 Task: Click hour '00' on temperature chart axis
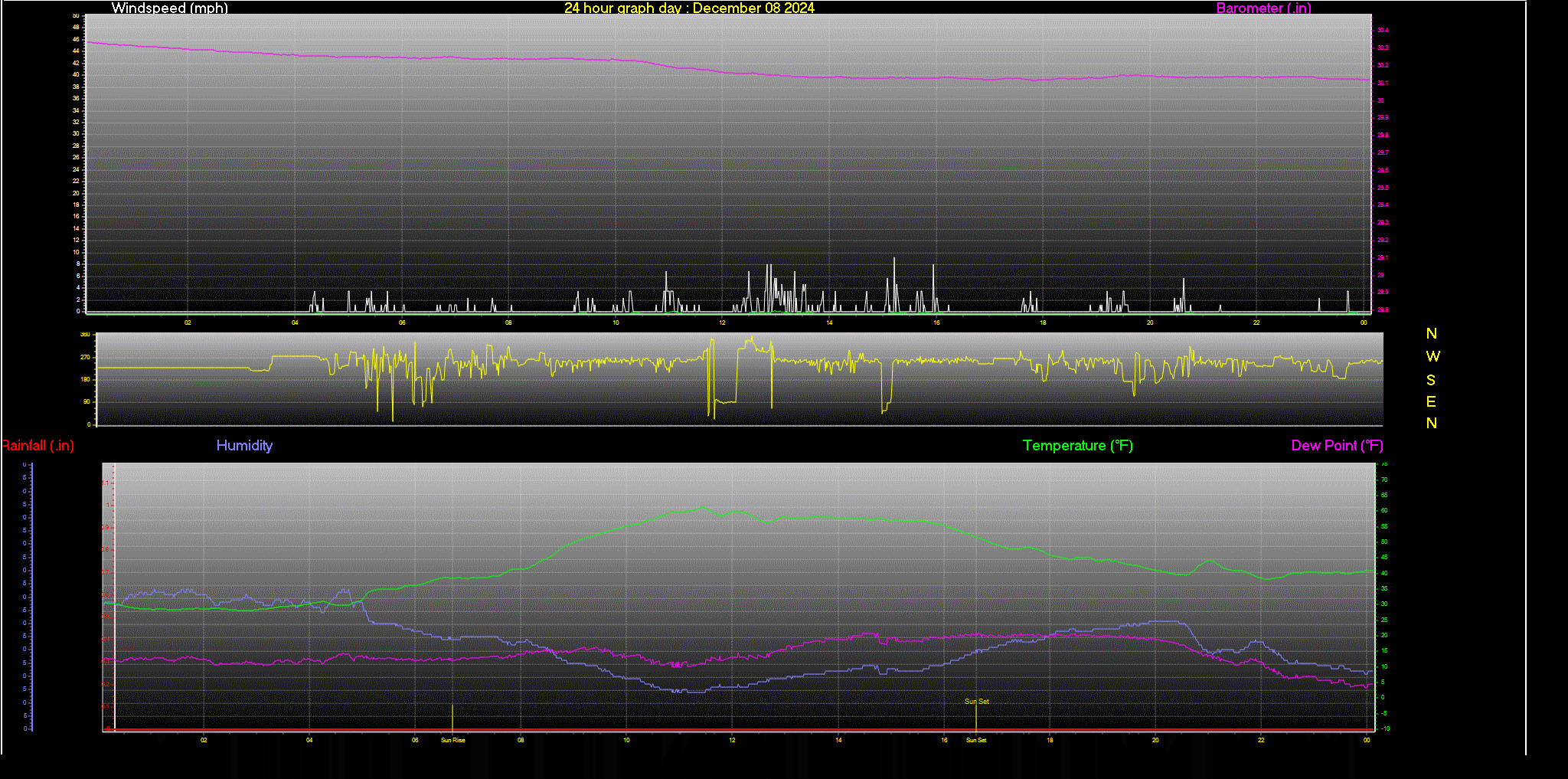[x=1367, y=740]
